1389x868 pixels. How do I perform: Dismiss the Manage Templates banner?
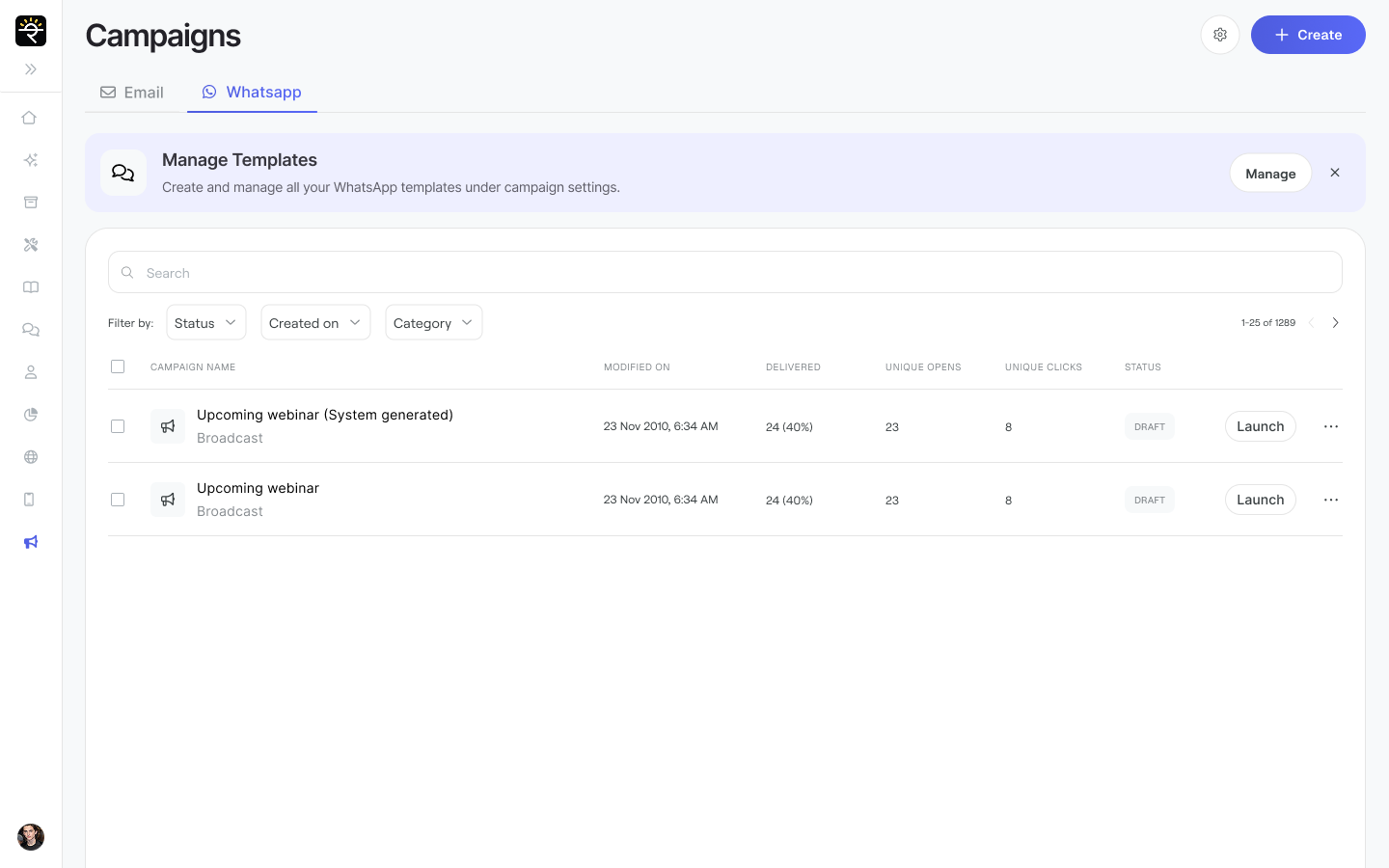tap(1335, 173)
